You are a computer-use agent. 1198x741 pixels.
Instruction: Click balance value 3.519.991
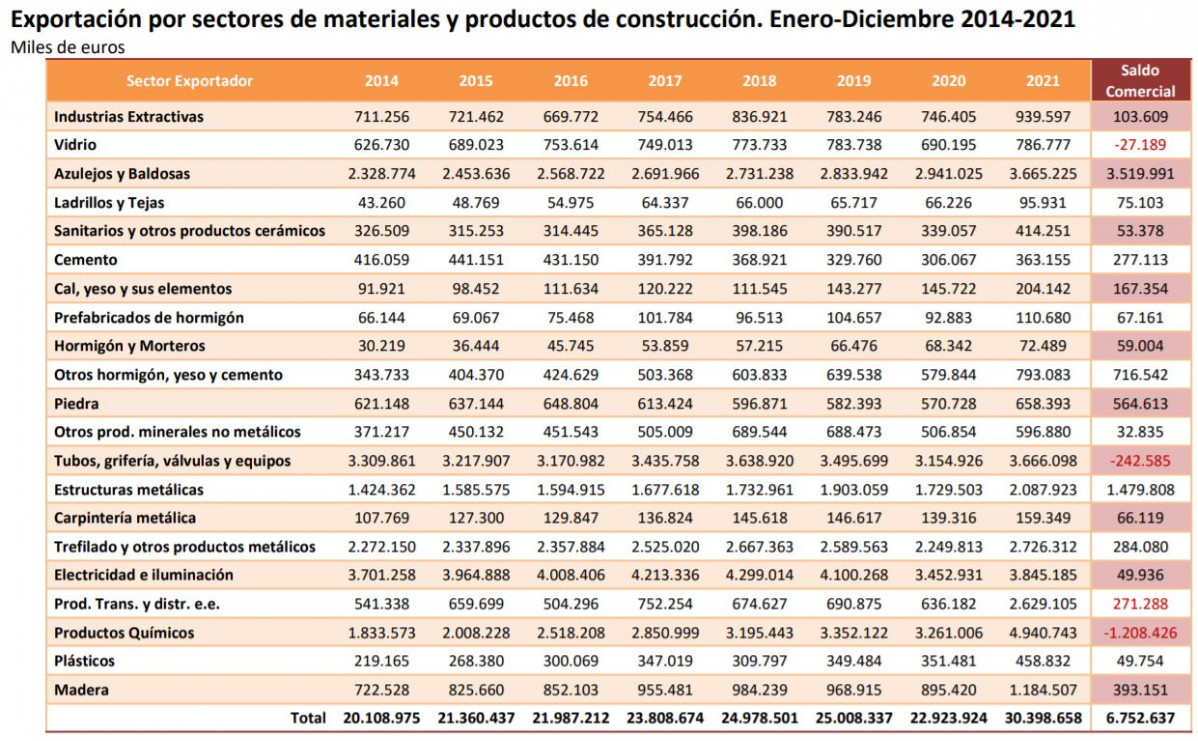[1140, 173]
